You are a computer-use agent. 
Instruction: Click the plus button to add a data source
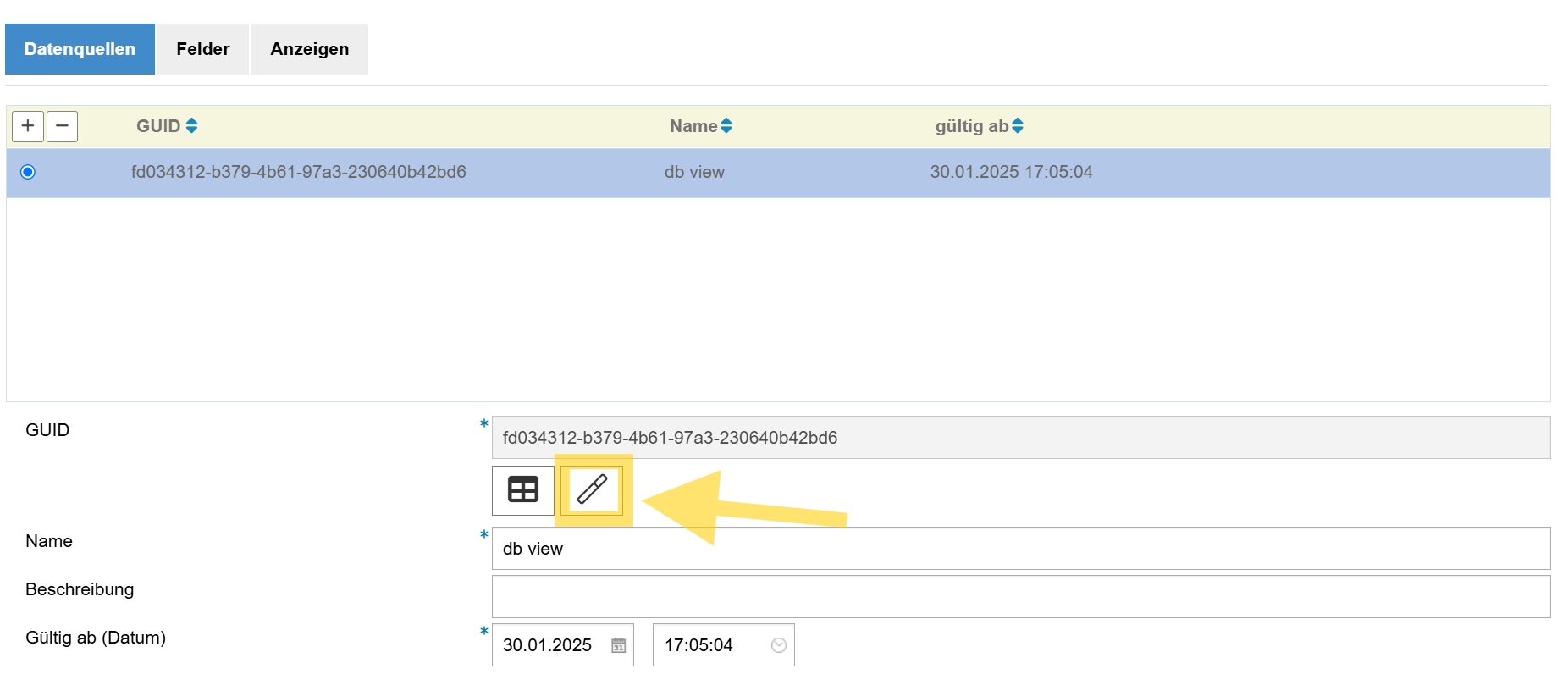click(28, 126)
